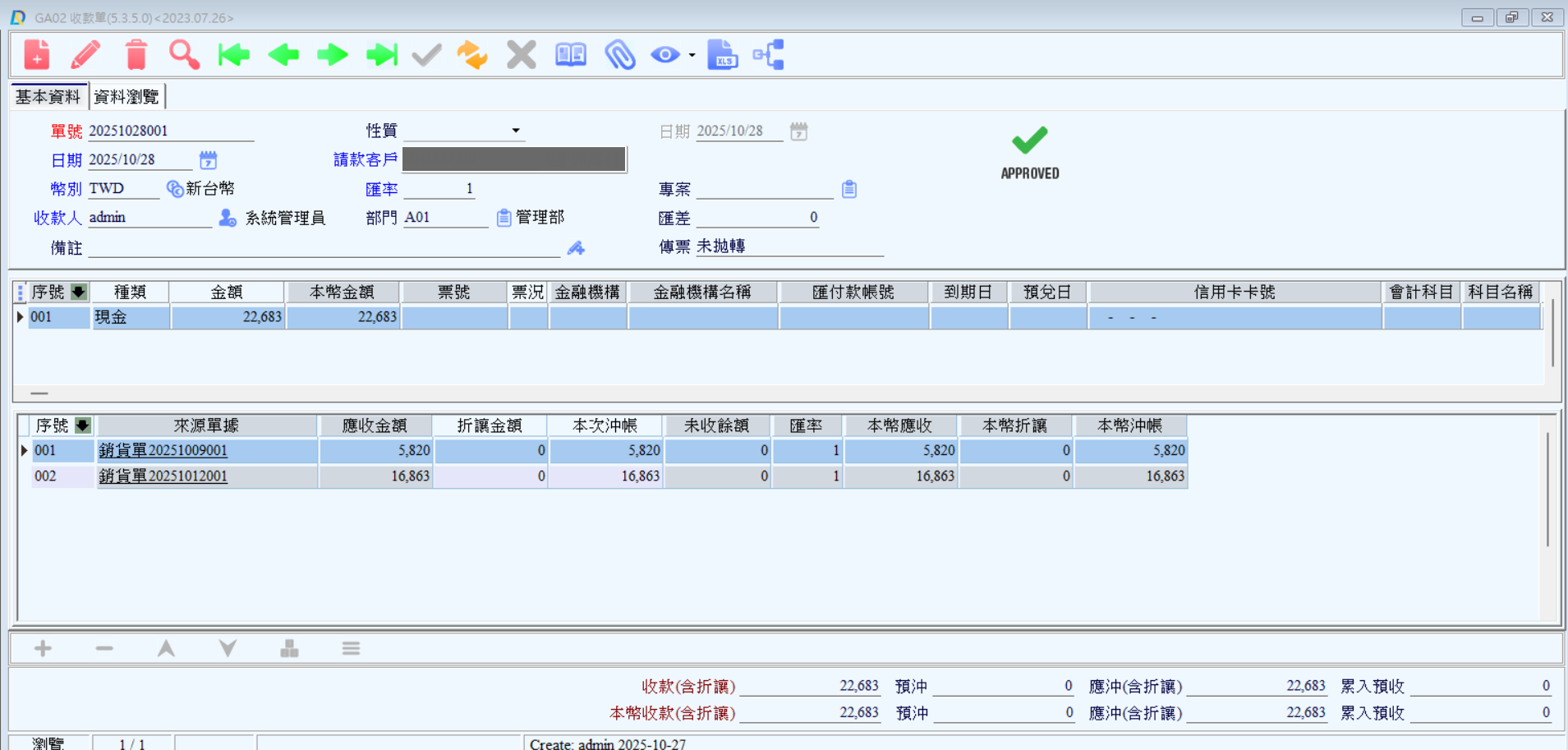1568x750 pixels.
Task: Select the 基本資料 tab
Action: [x=48, y=97]
